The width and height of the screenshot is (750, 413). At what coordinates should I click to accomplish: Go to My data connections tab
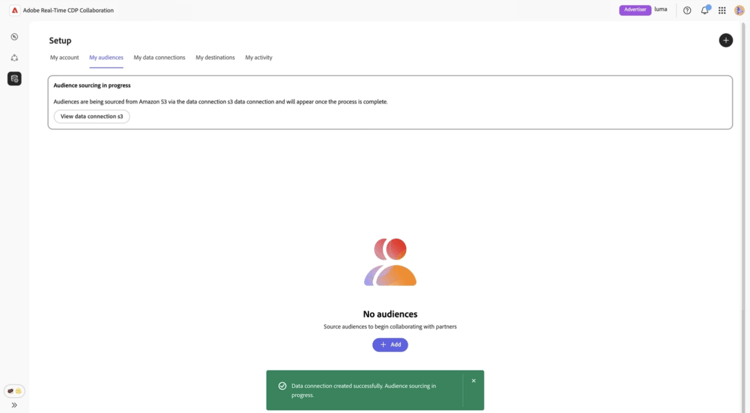click(x=159, y=57)
